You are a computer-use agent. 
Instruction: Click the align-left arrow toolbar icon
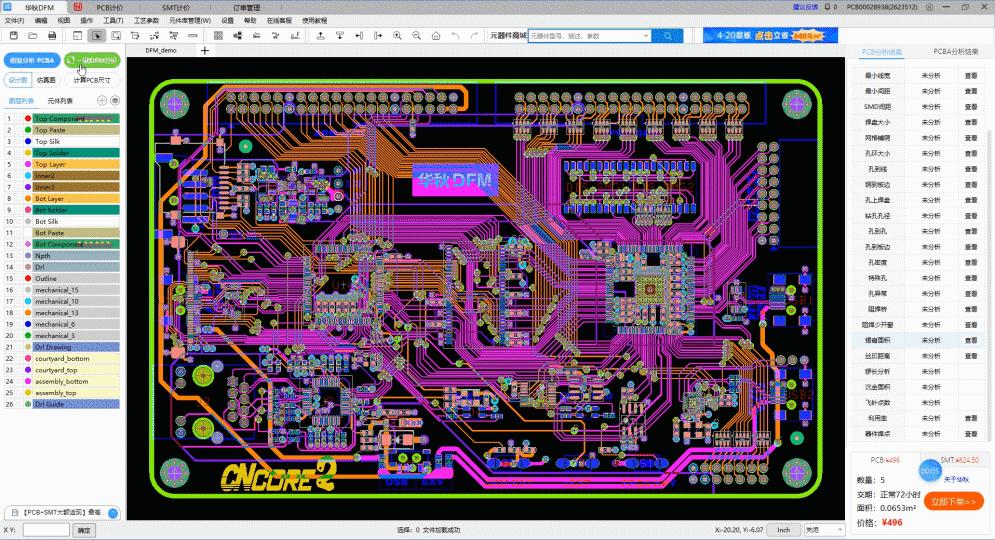click(x=359, y=36)
